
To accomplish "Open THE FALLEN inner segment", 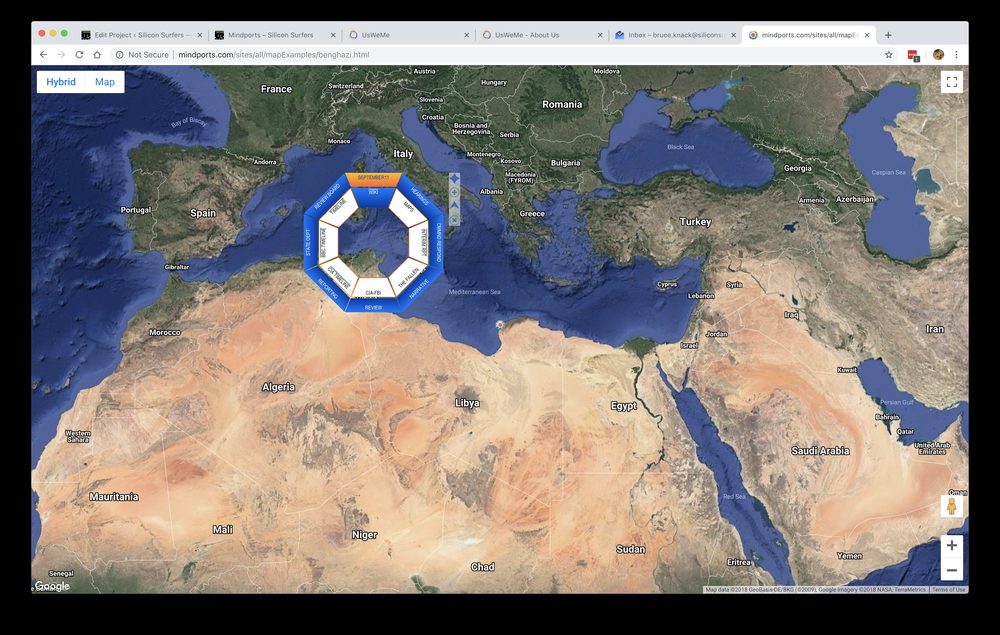I will [408, 277].
